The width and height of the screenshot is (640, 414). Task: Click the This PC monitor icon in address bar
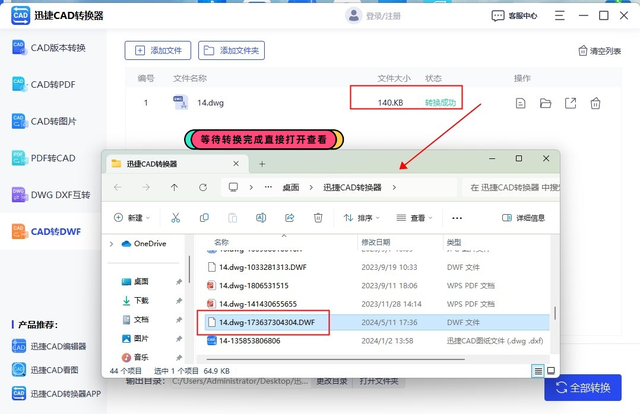click(233, 187)
